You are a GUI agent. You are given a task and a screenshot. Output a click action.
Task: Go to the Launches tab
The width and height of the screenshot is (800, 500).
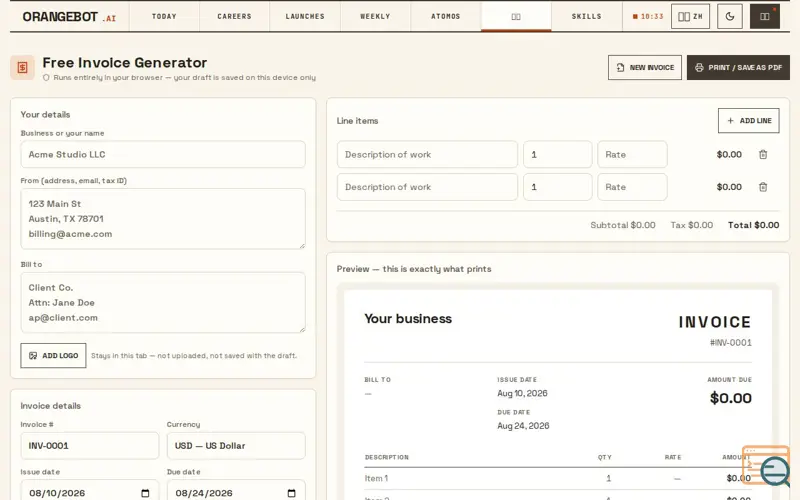point(305,16)
